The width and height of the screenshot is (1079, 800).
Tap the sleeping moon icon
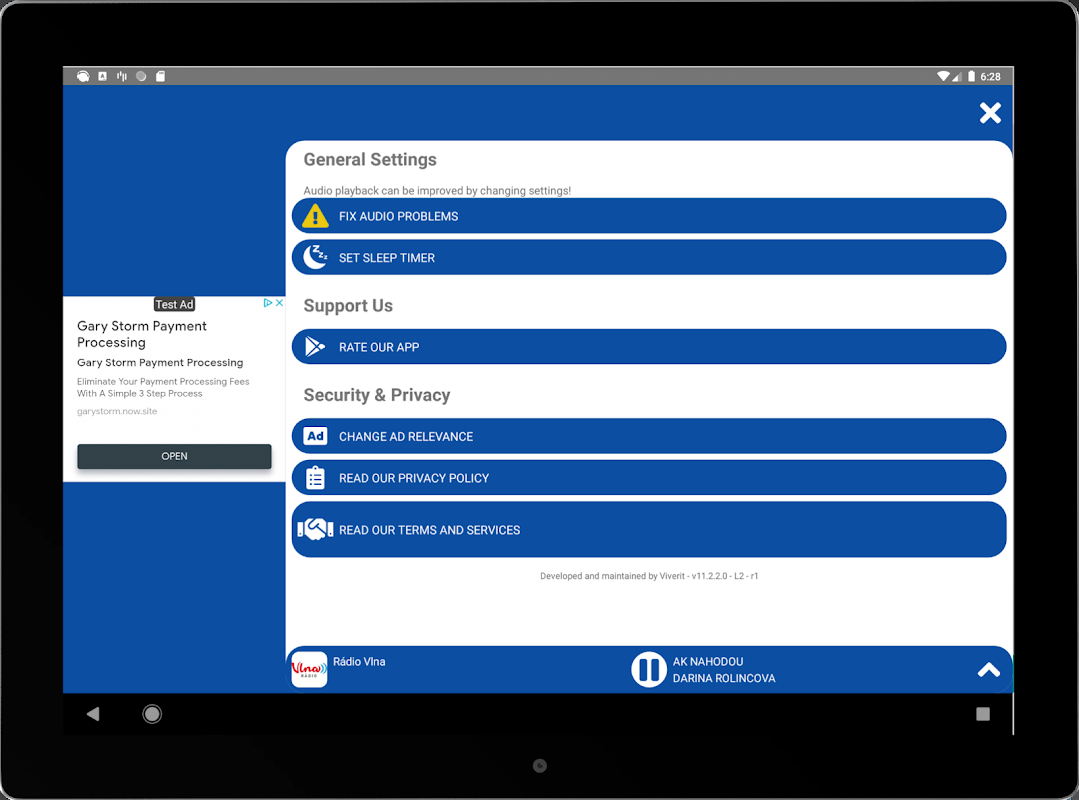[x=315, y=257]
